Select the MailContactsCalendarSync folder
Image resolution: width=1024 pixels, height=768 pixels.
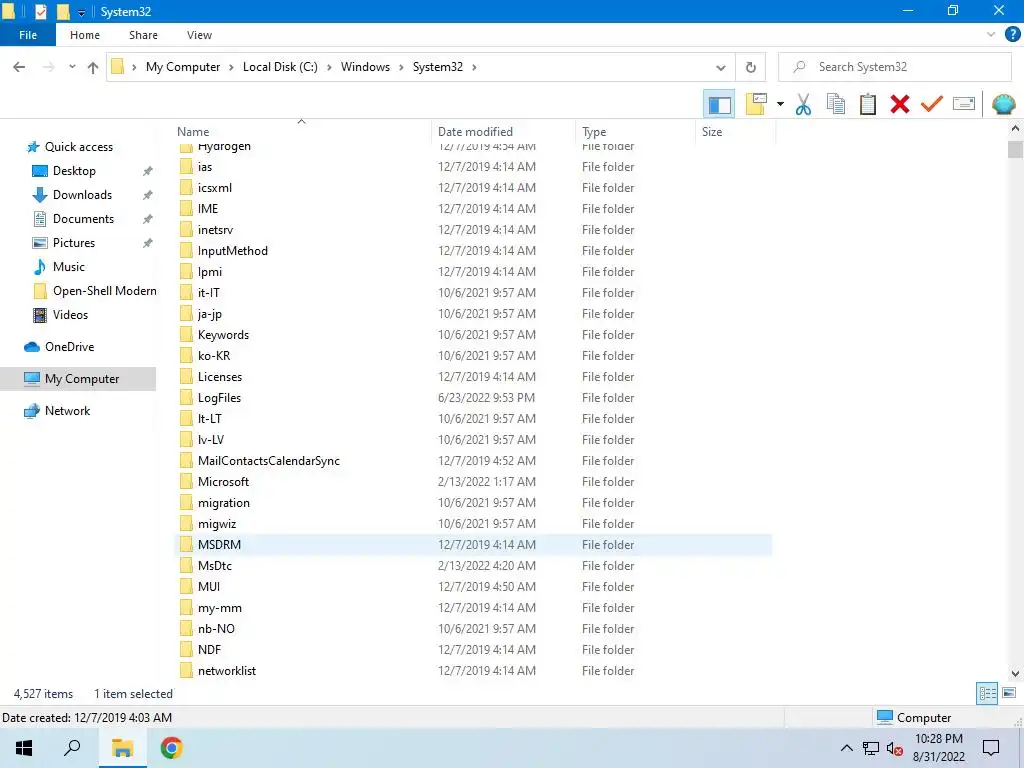[x=473, y=460]
